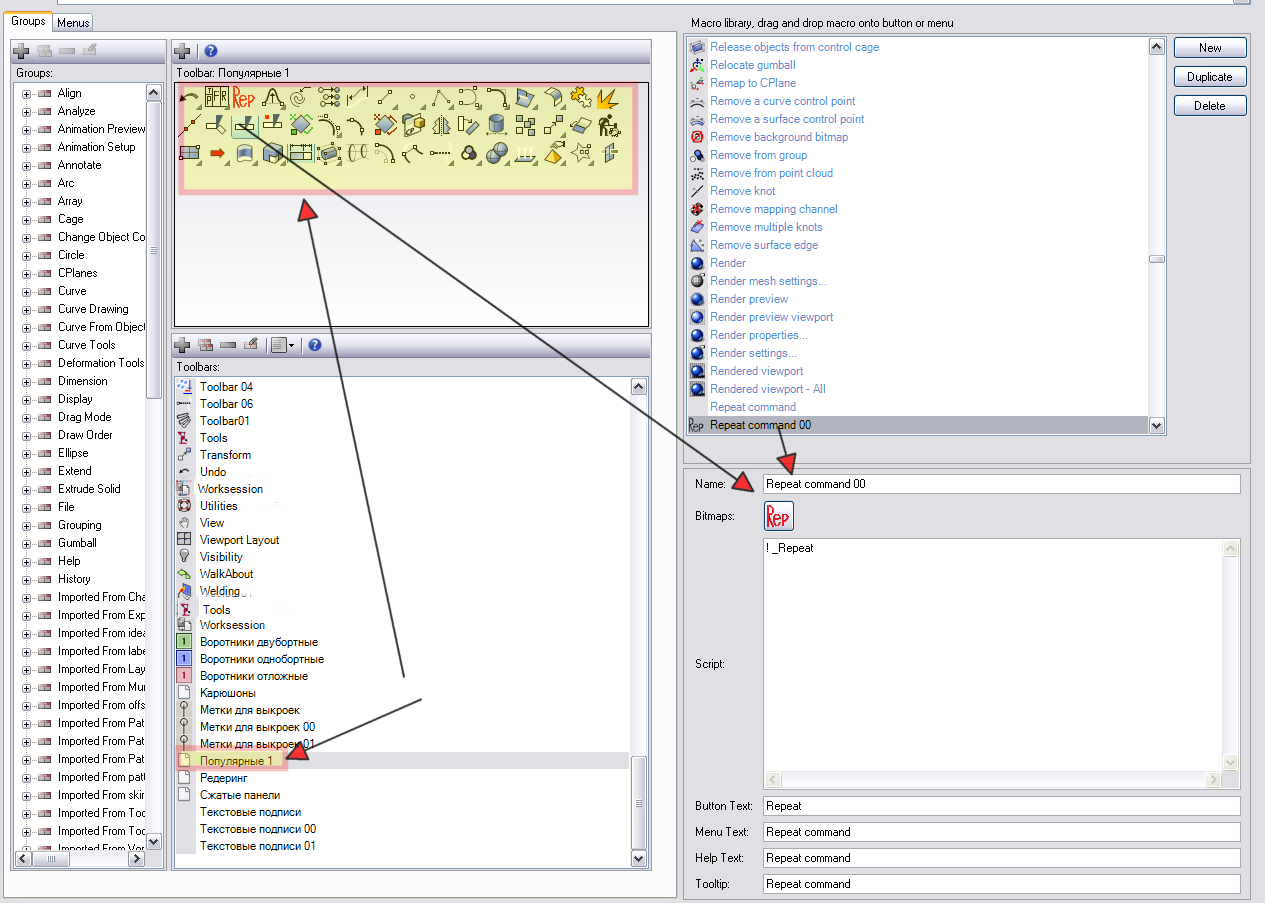
Task: Click the Delete macro button
Action: pyautogui.click(x=1210, y=106)
